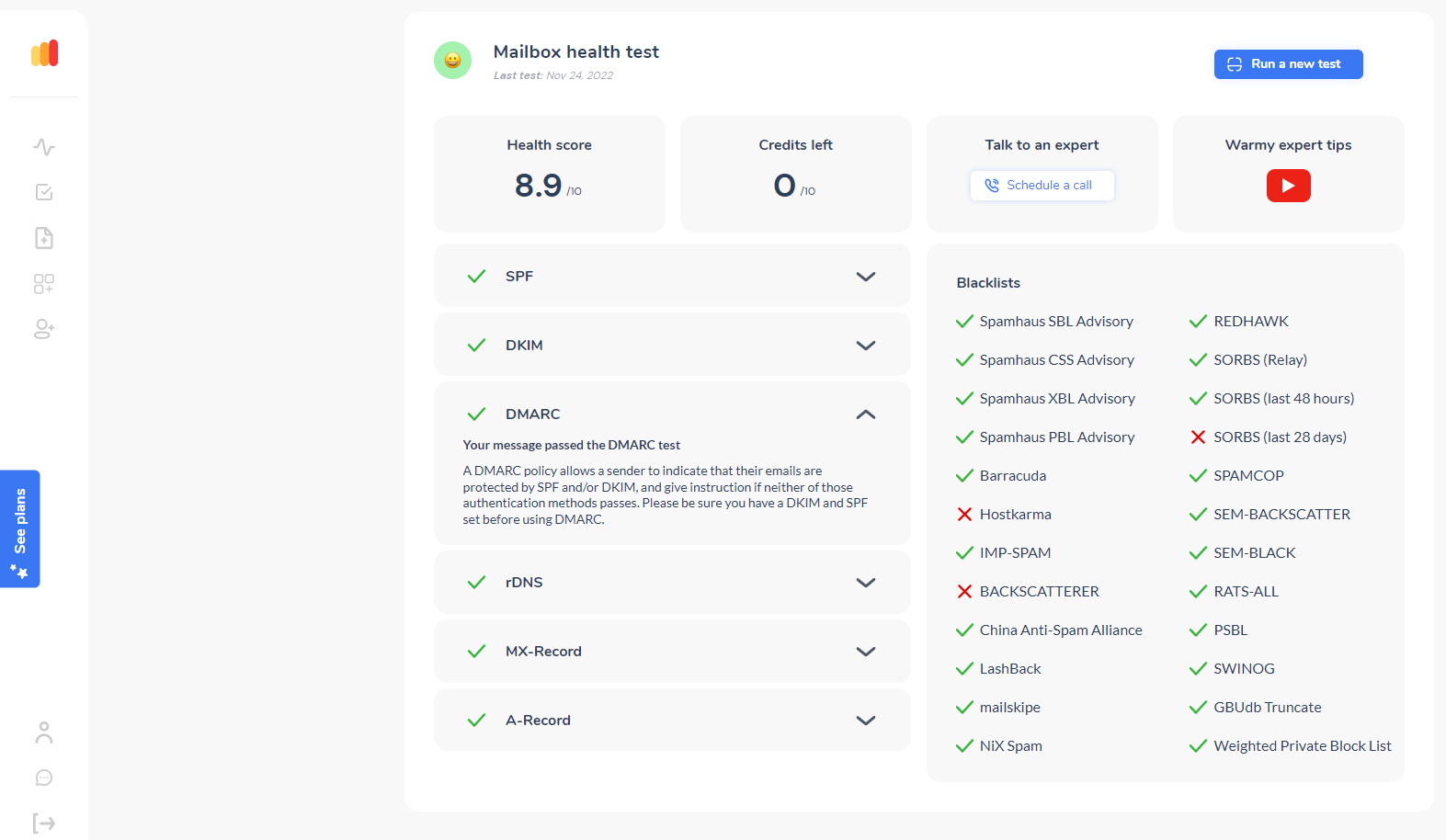Click the rDNS label

coord(524,582)
